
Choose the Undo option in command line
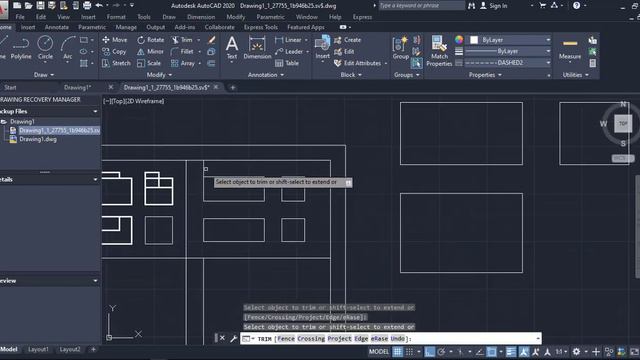(x=398, y=338)
